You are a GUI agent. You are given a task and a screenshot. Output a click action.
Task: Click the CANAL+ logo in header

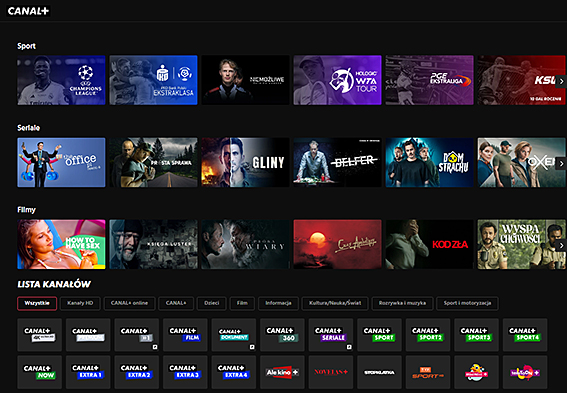28,11
